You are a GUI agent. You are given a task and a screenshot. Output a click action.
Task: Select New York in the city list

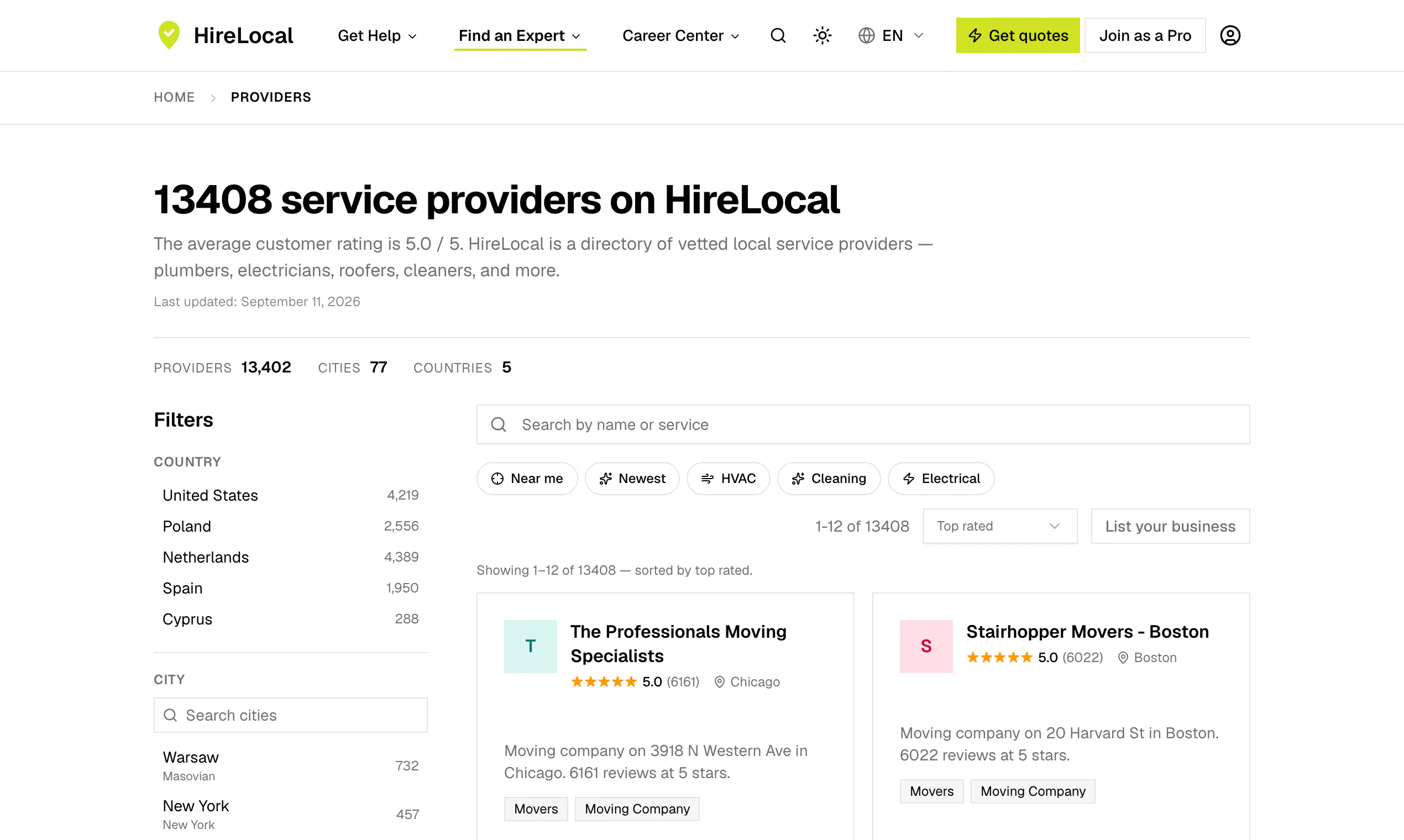click(290, 815)
